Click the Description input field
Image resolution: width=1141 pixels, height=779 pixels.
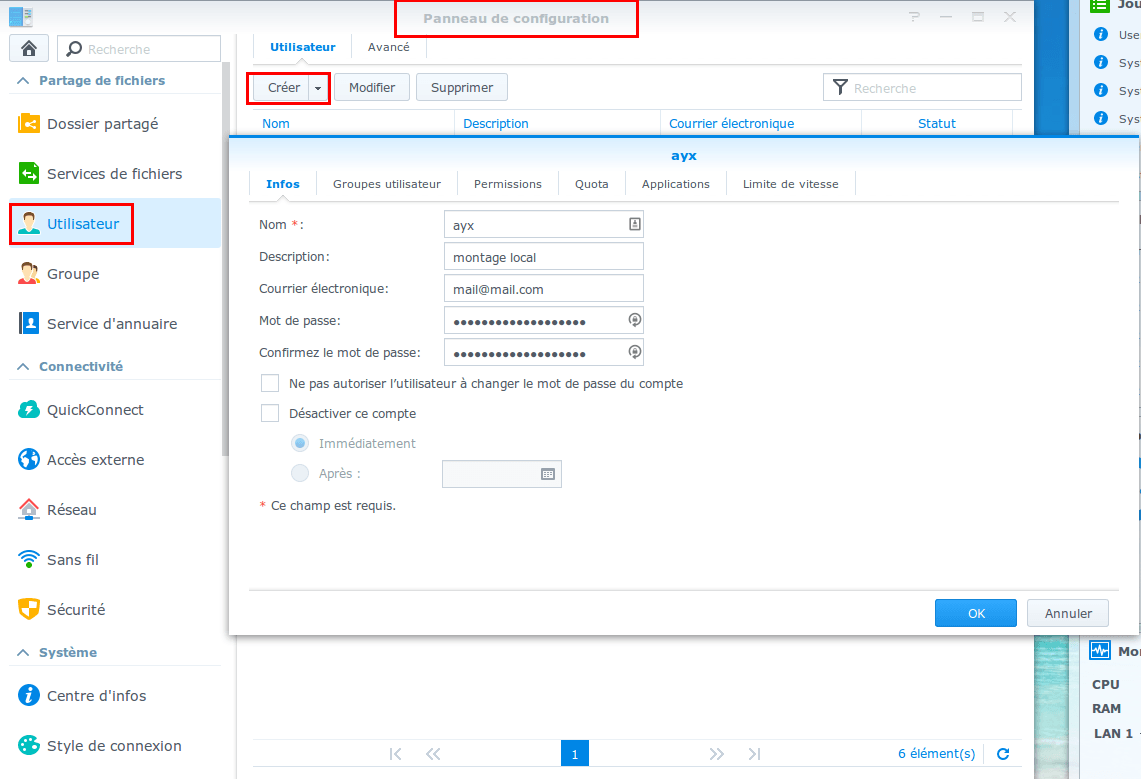click(x=544, y=257)
